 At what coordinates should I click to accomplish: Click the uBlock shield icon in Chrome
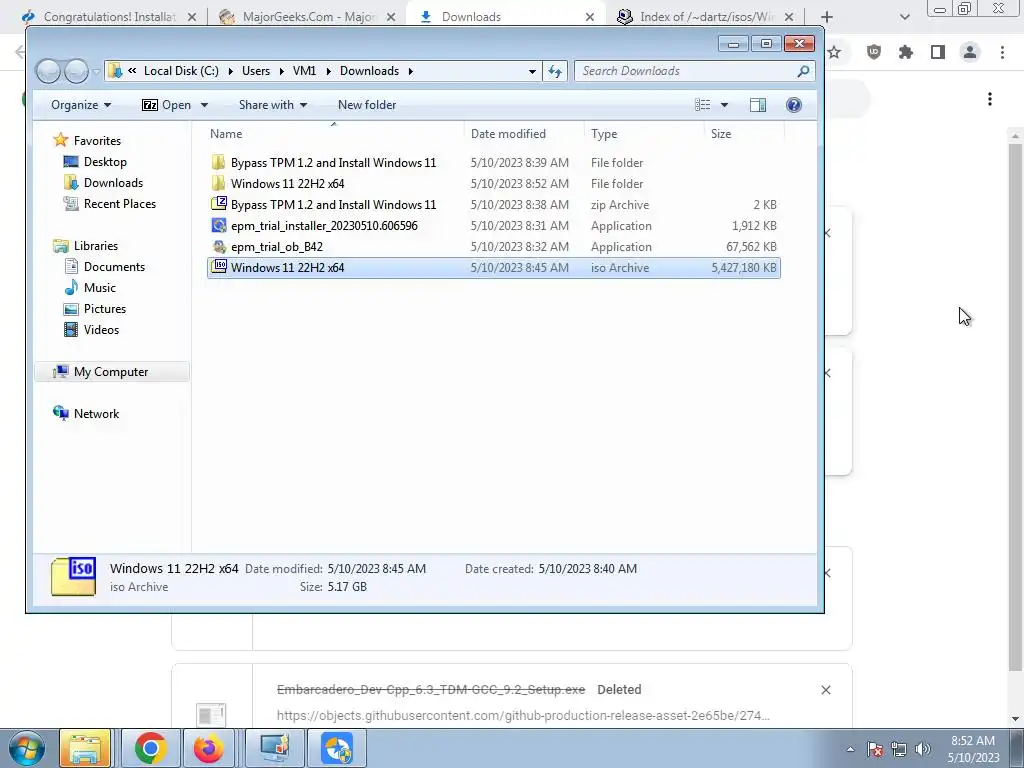[874, 52]
